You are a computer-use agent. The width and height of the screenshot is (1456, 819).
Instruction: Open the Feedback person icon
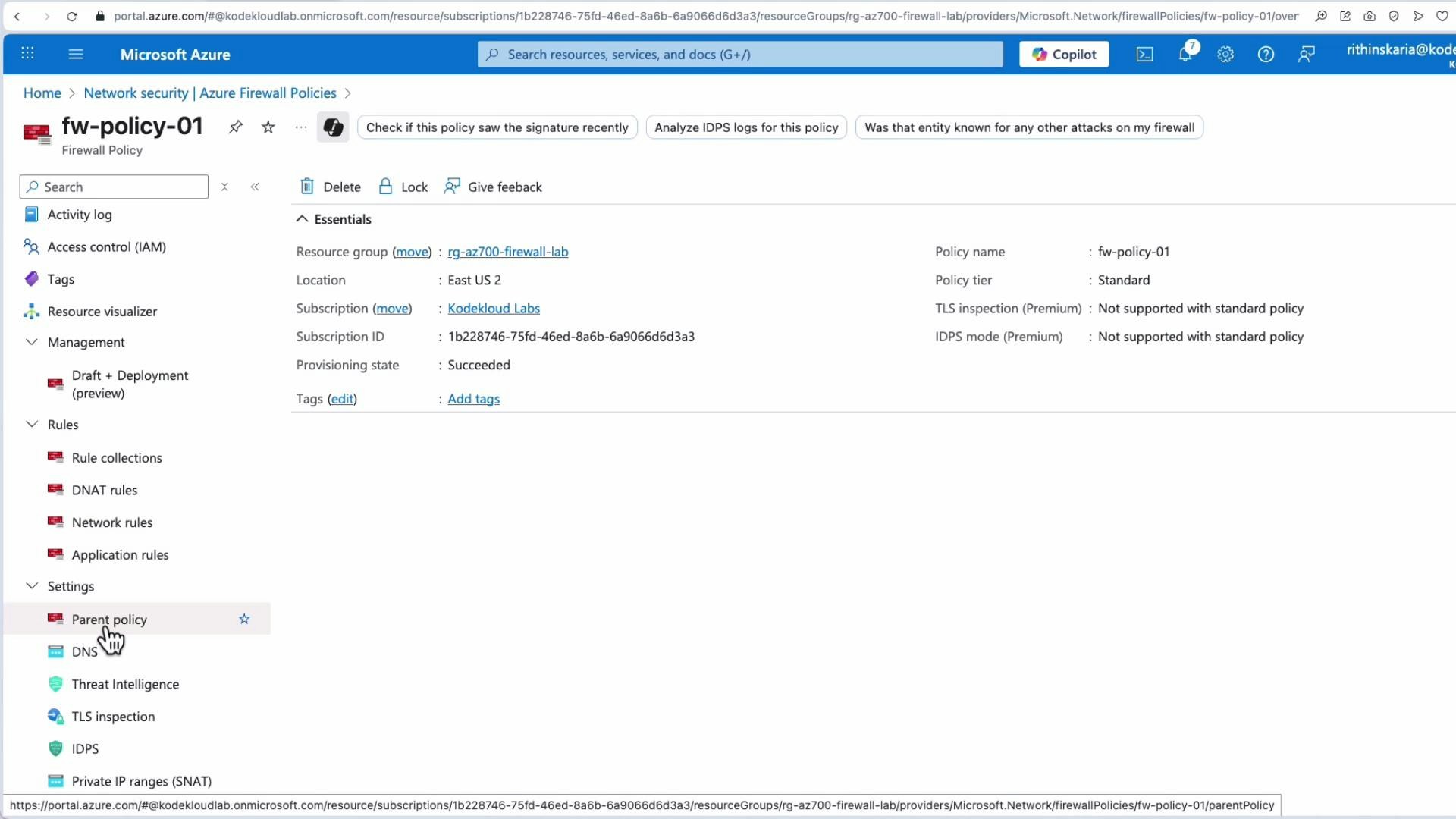click(x=452, y=186)
